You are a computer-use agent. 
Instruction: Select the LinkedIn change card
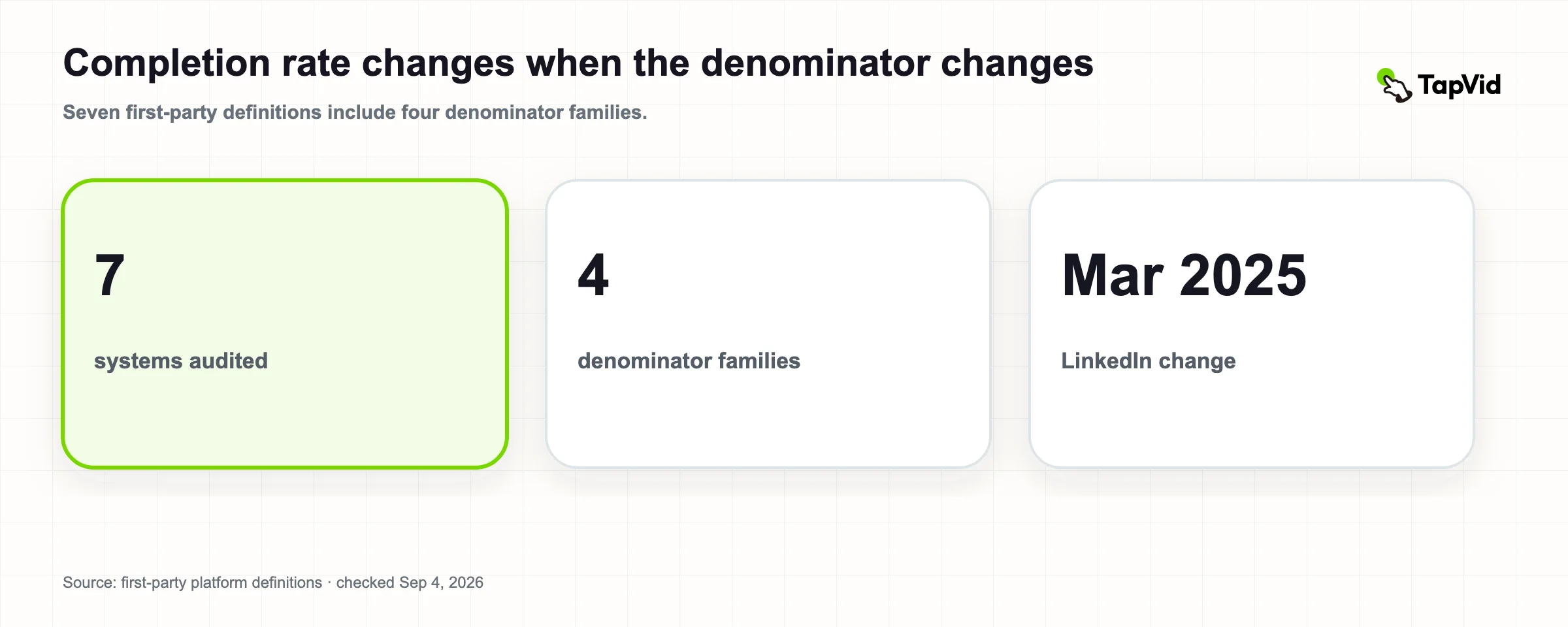pos(1252,324)
